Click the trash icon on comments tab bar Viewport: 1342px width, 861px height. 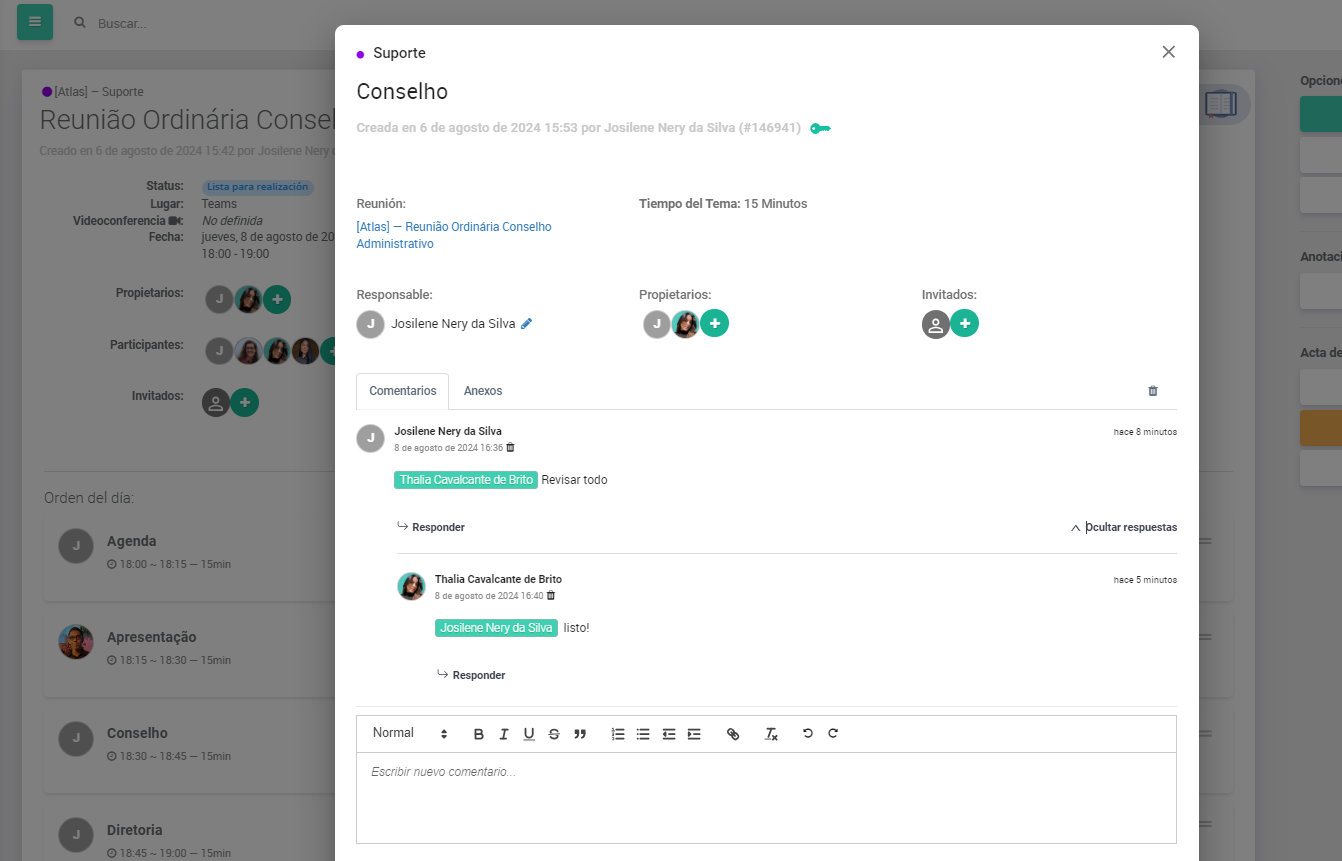(1152, 391)
